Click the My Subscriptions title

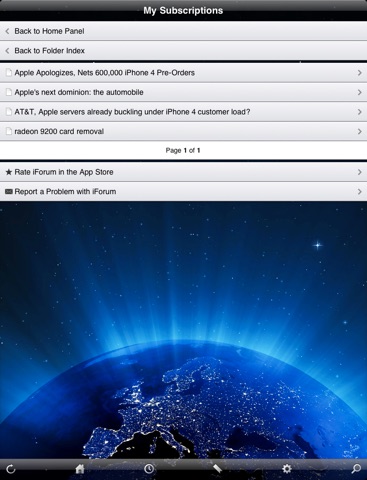[x=183, y=10]
